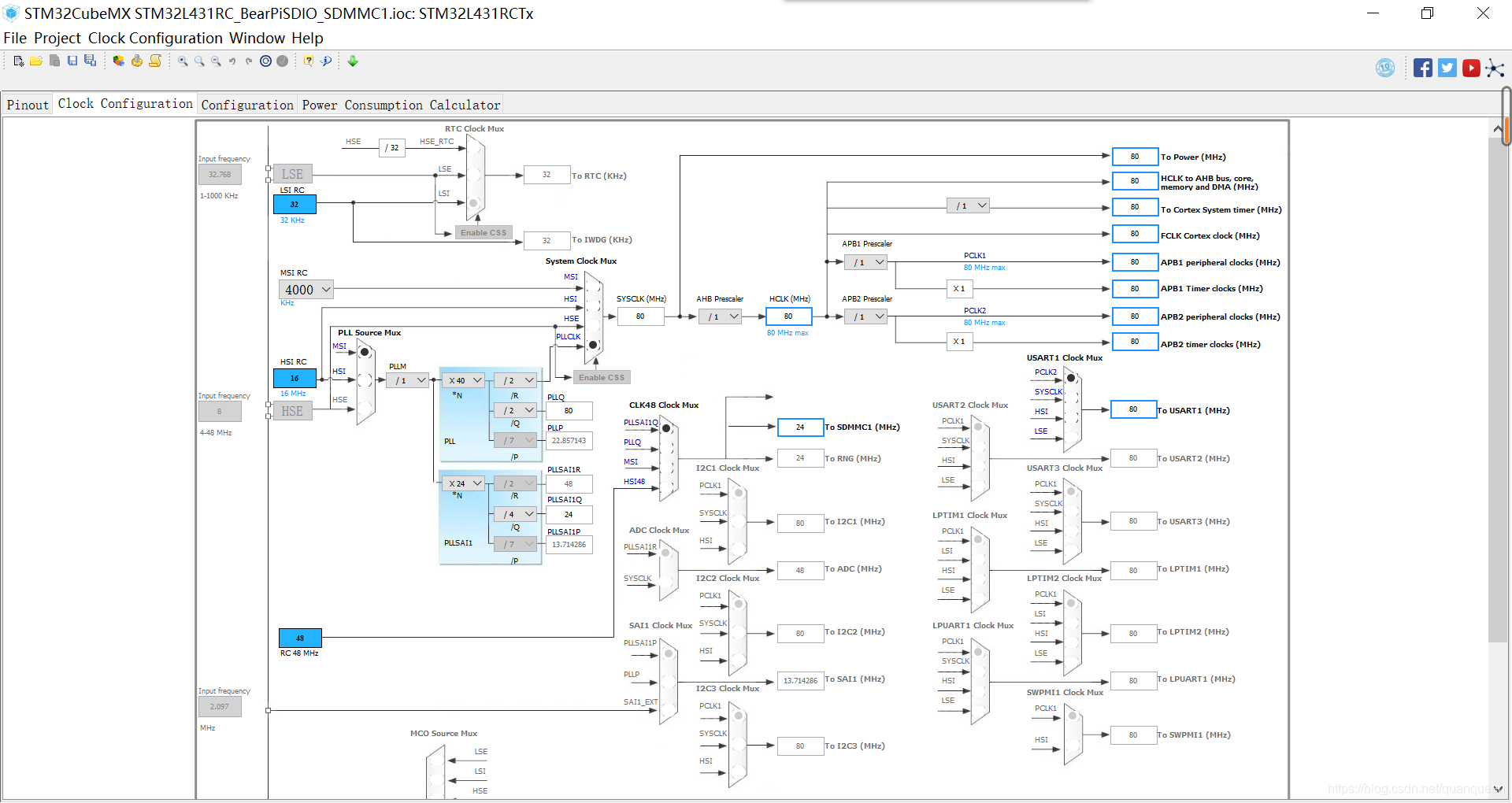
Task: Select PCLK2 in the USART1 Clock Mux
Action: [x=1071, y=378]
